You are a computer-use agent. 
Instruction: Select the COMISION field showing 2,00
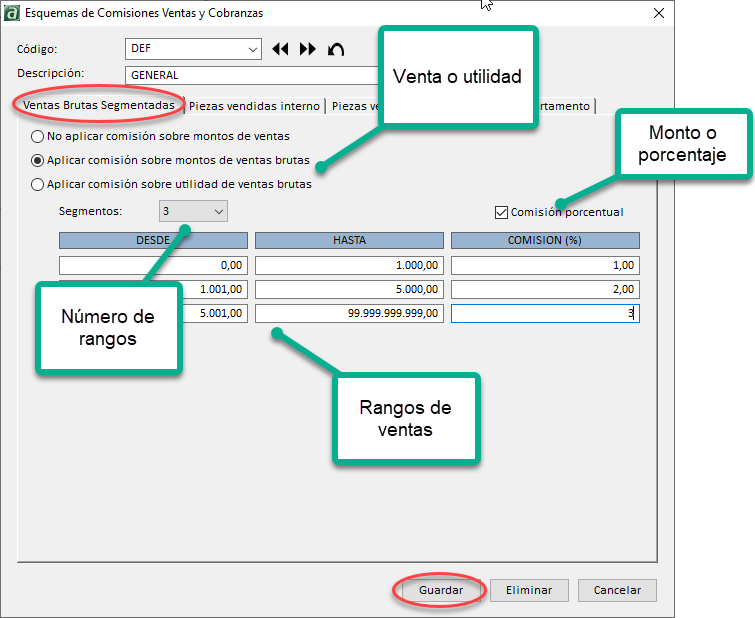545,289
